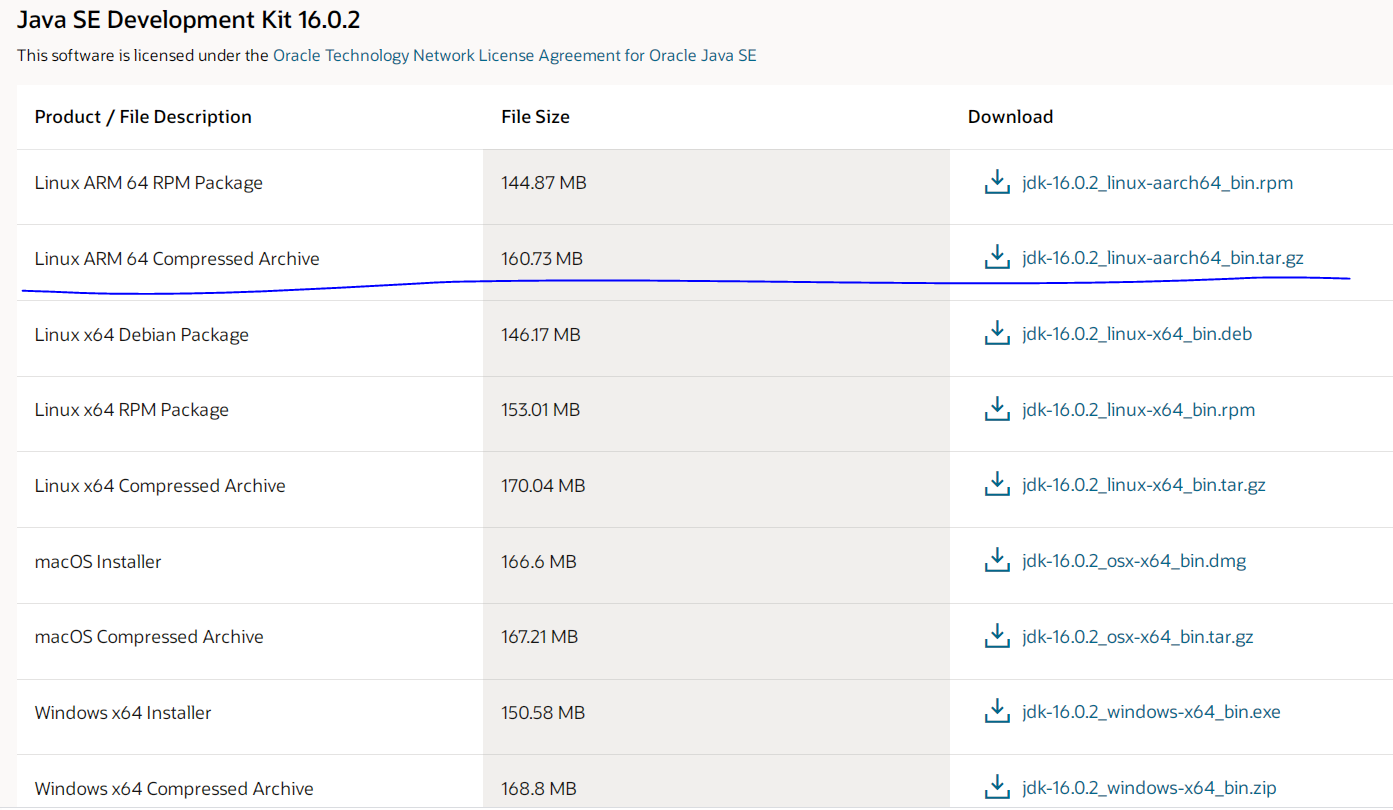Download jdk-16.0.2_osx-x64_bin.dmg link
This screenshot has height=810, width=1393.
pyautogui.click(x=1134, y=561)
